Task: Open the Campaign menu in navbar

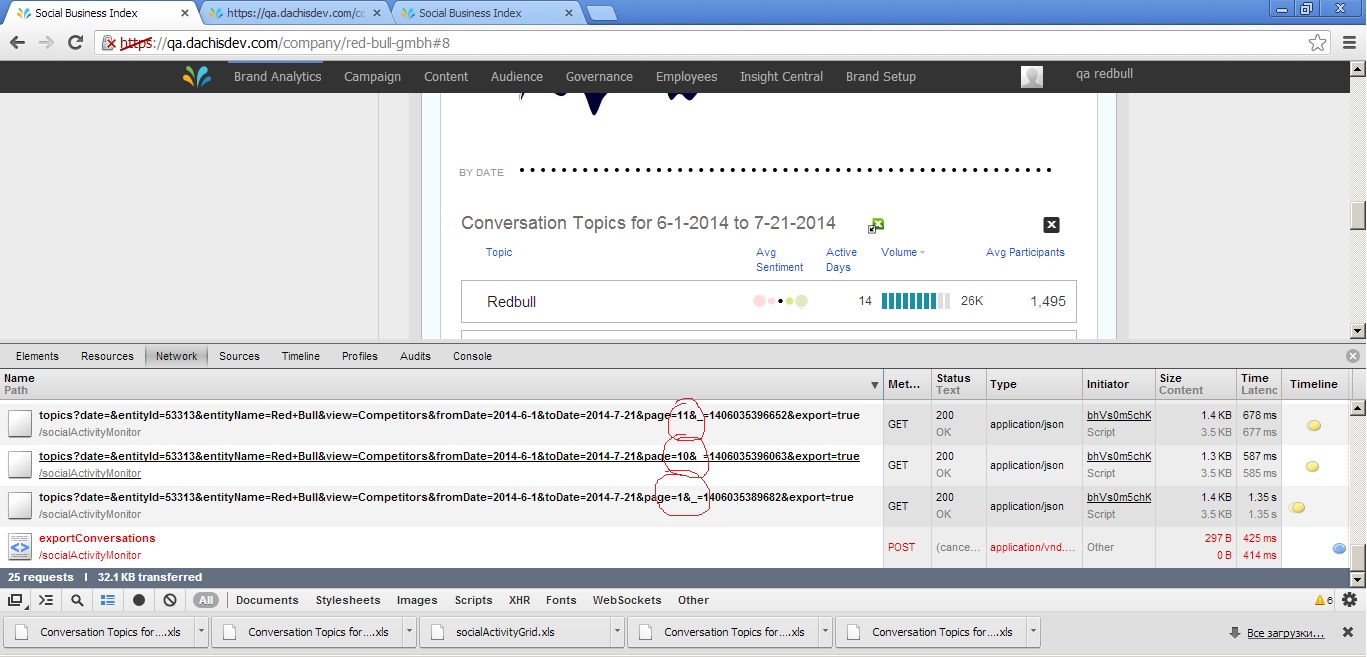Action: [372, 77]
